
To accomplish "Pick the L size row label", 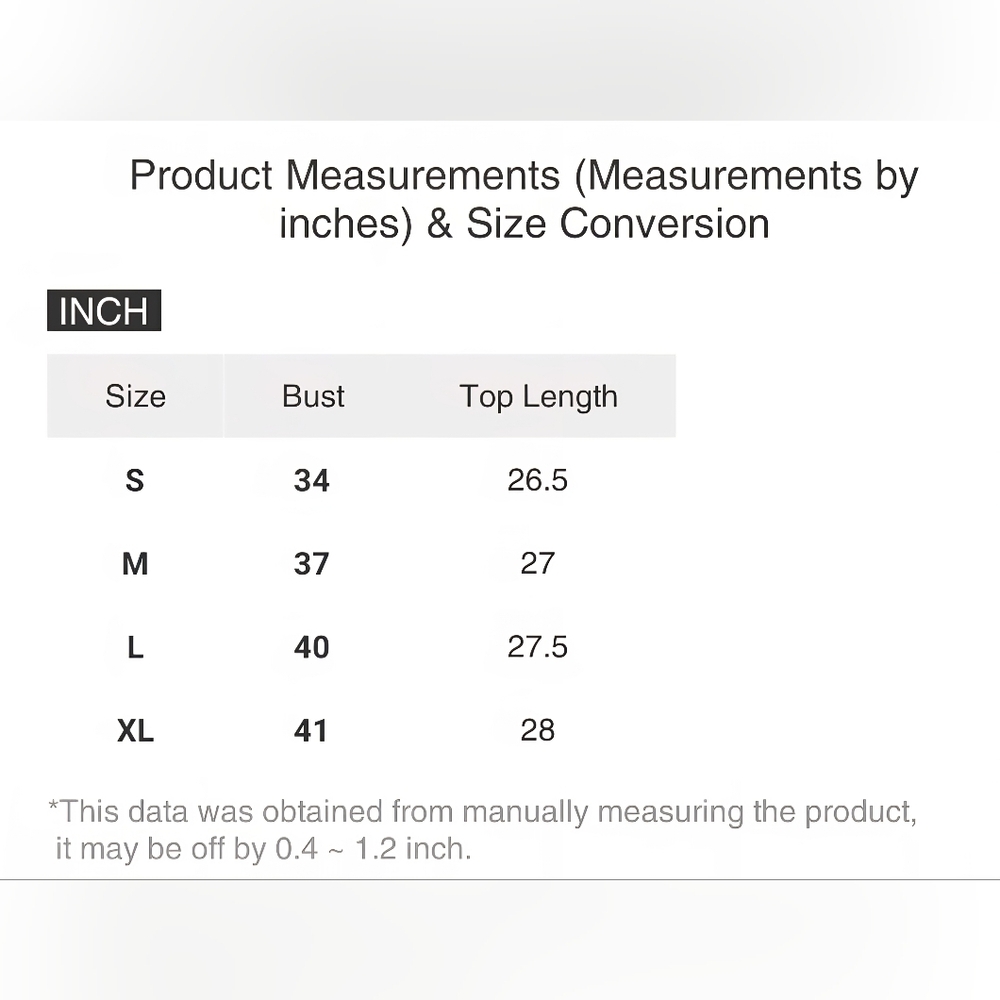I will coord(135,648).
